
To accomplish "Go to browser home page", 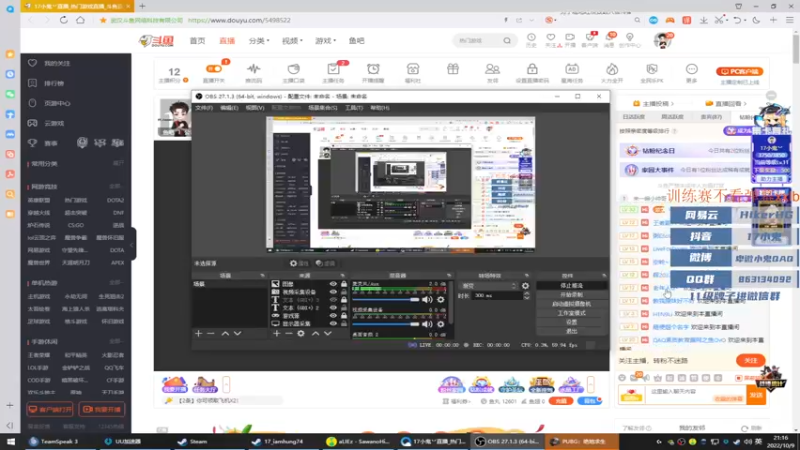I will [x=80, y=20].
